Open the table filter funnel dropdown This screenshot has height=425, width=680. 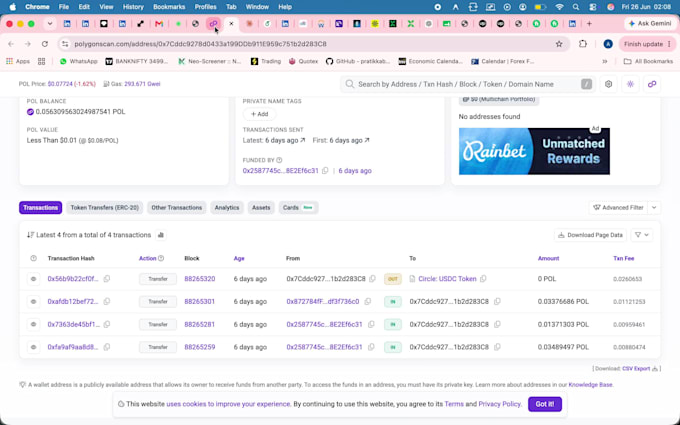click(x=641, y=235)
